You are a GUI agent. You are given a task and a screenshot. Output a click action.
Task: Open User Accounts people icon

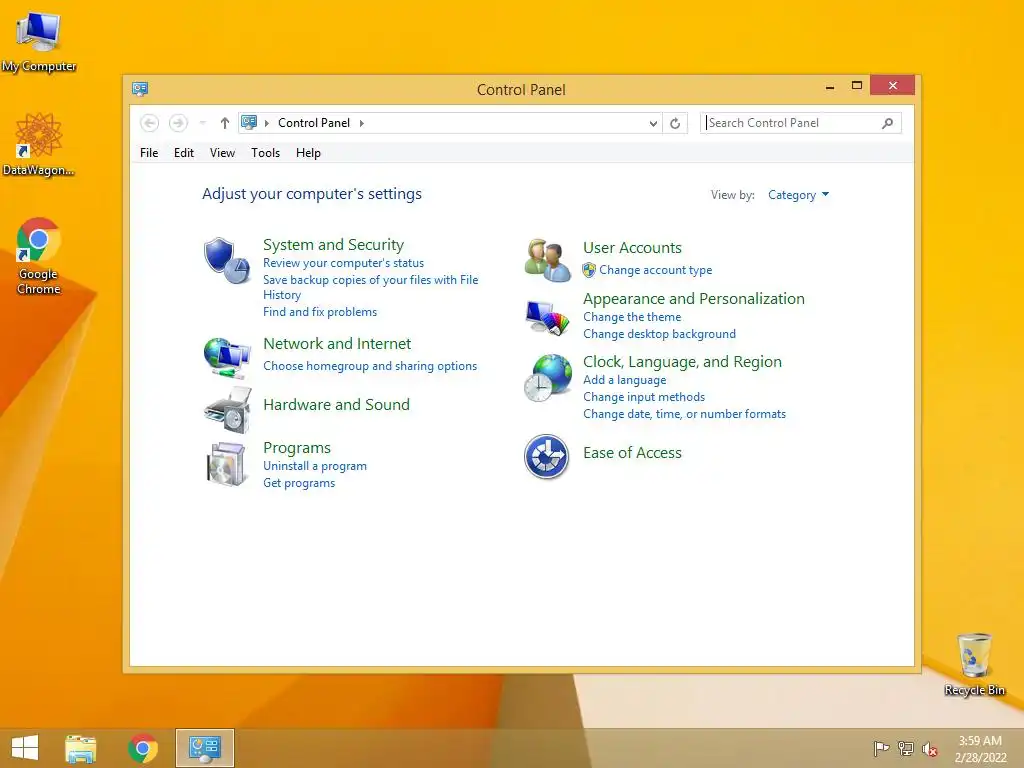(547, 260)
